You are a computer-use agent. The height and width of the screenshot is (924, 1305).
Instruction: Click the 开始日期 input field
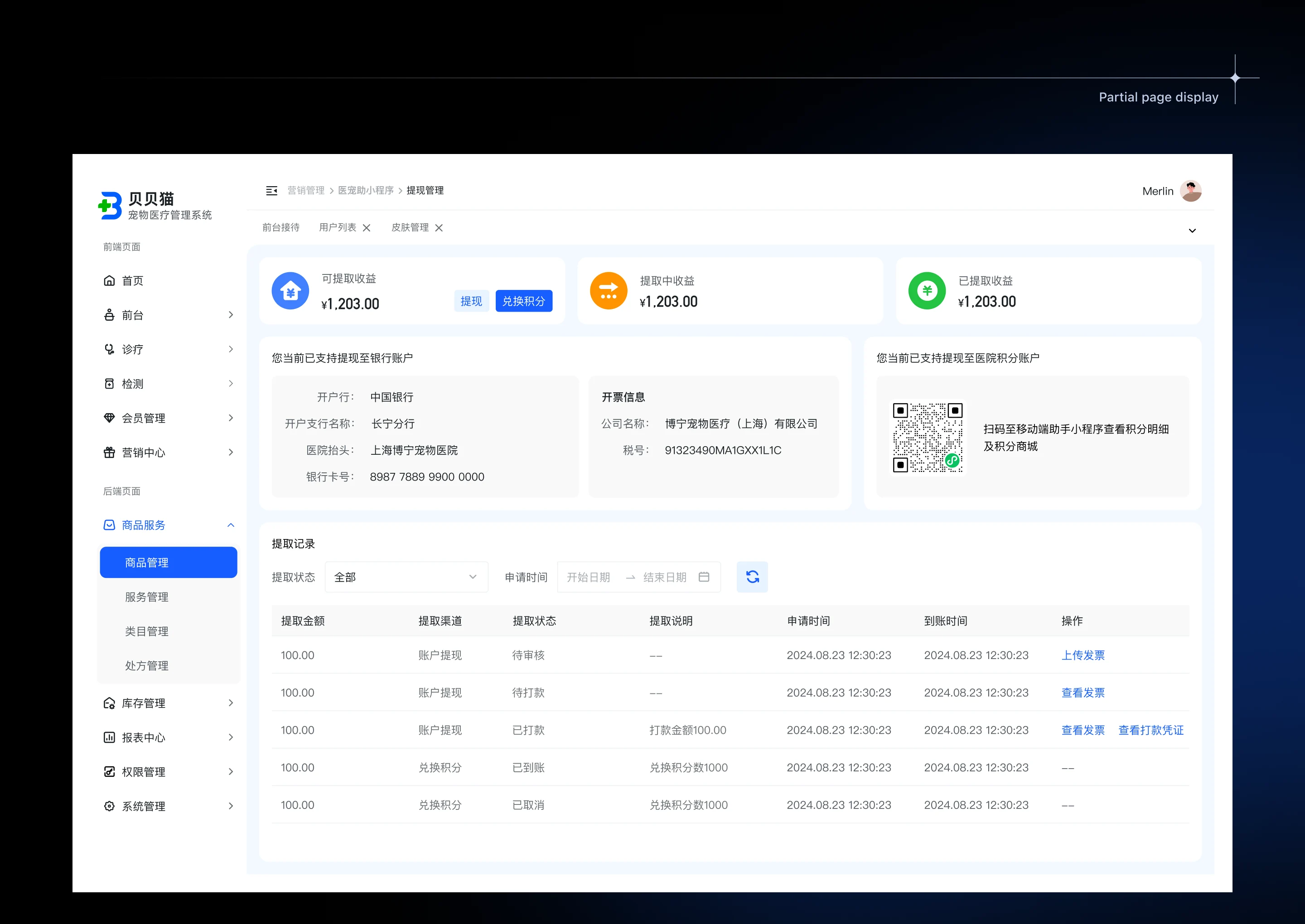(589, 577)
